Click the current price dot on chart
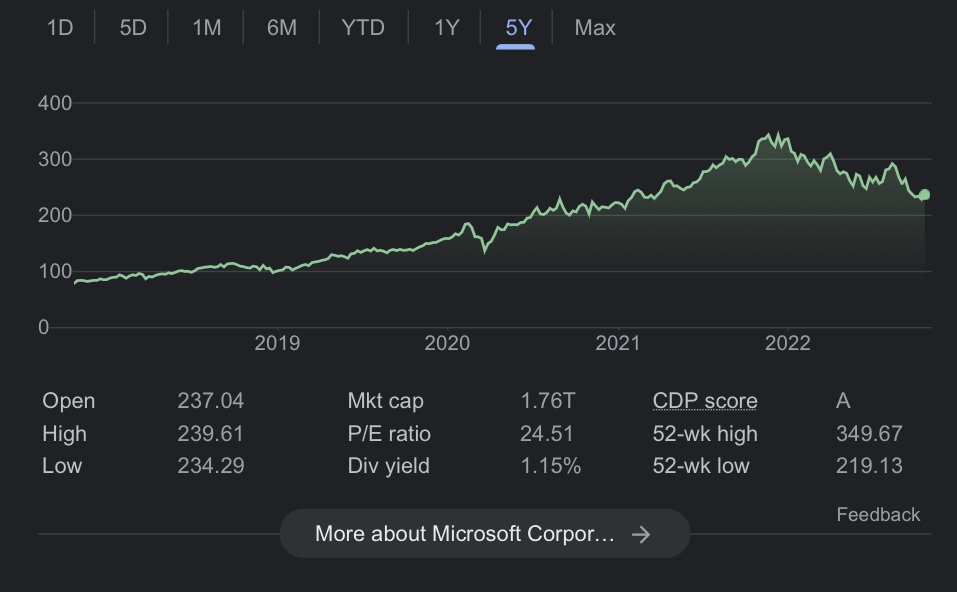The image size is (957, 592). coord(924,194)
